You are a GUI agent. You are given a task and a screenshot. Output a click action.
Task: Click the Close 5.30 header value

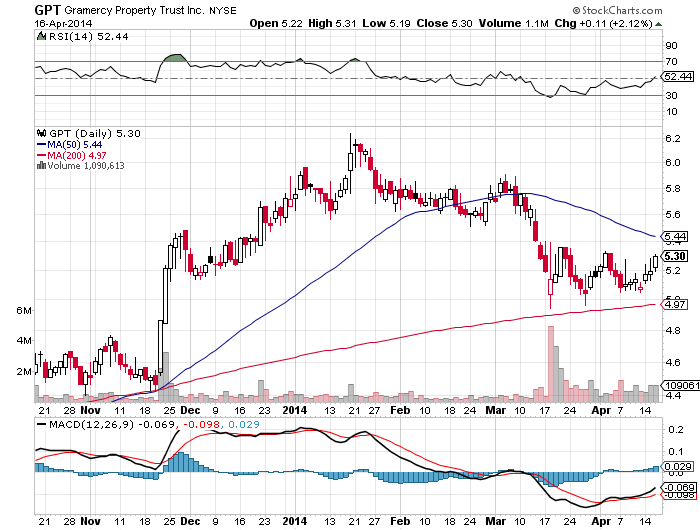coord(444,23)
